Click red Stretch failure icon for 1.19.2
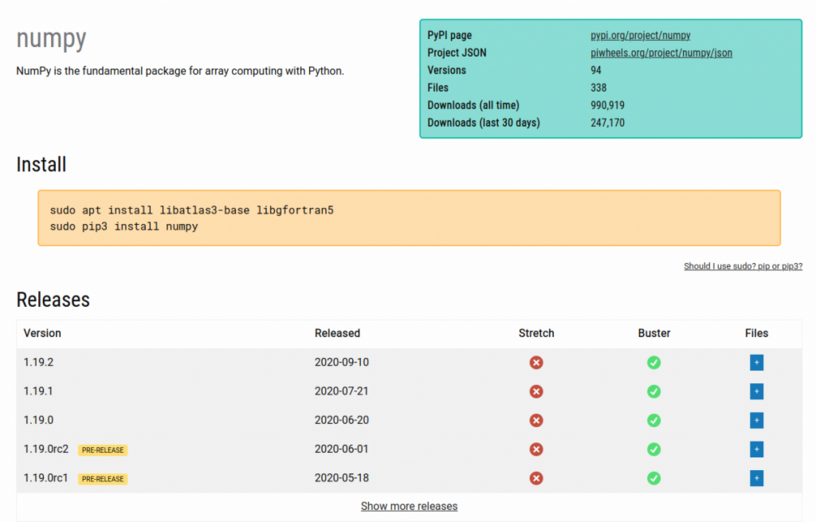The height and width of the screenshot is (522, 816). click(x=536, y=362)
